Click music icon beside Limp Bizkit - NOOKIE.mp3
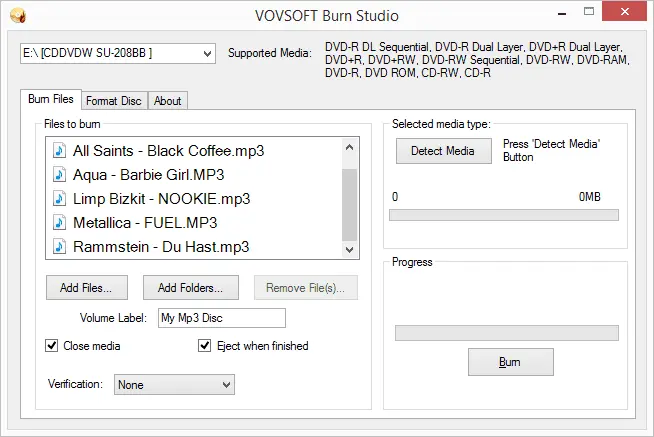Image resolution: width=654 pixels, height=437 pixels. (59, 198)
